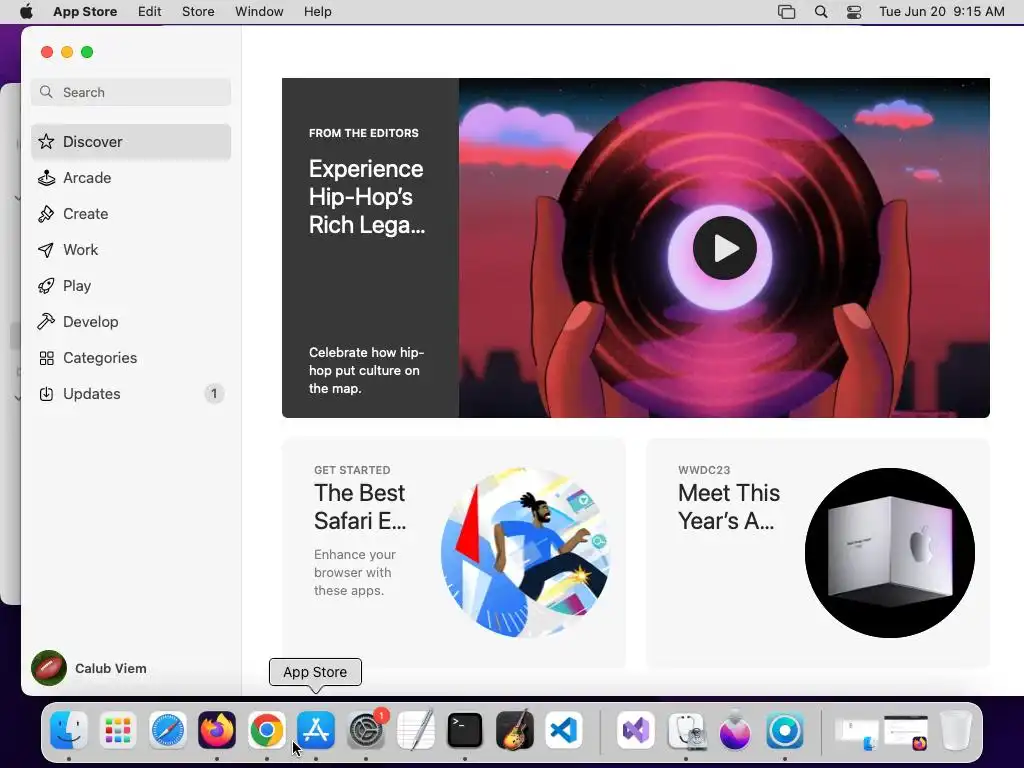
Task: Open the Updates section
Action: click(x=131, y=394)
